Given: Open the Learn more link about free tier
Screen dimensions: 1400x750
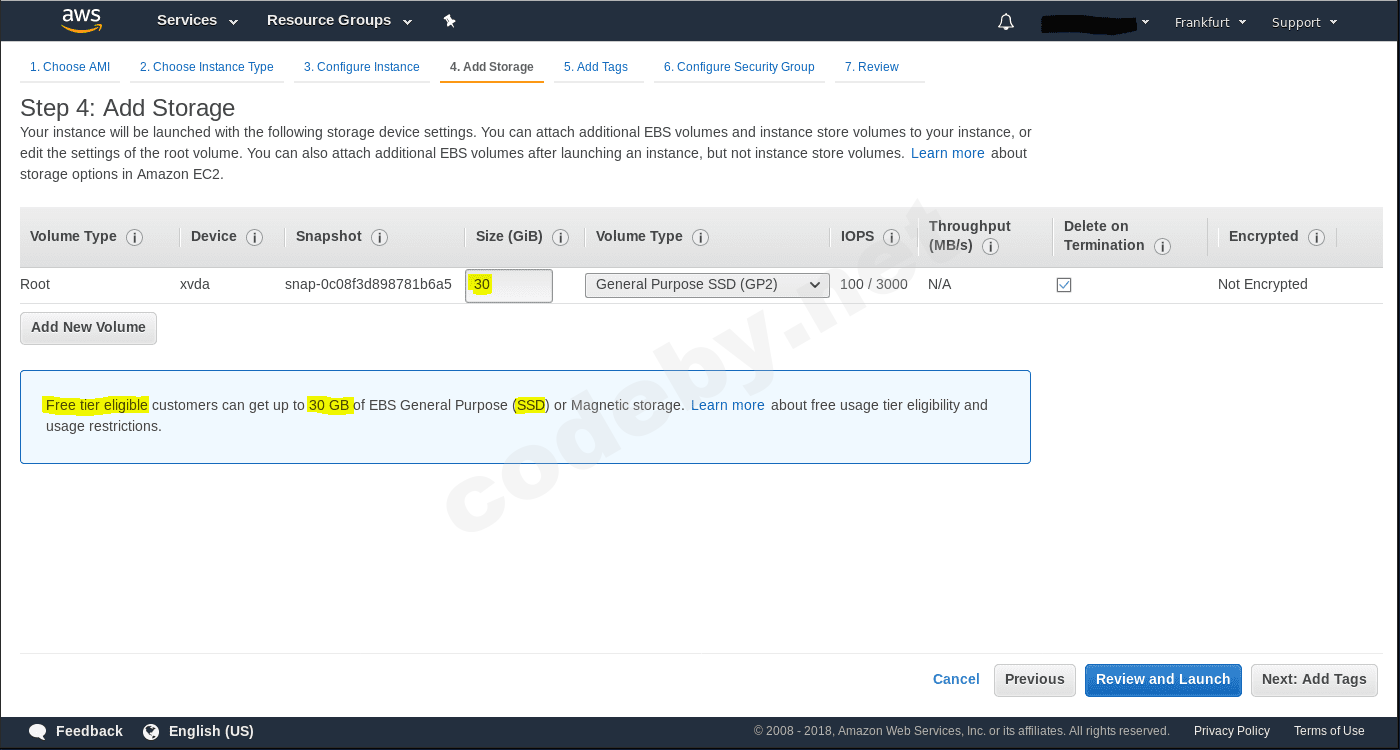Looking at the screenshot, I should tap(727, 405).
